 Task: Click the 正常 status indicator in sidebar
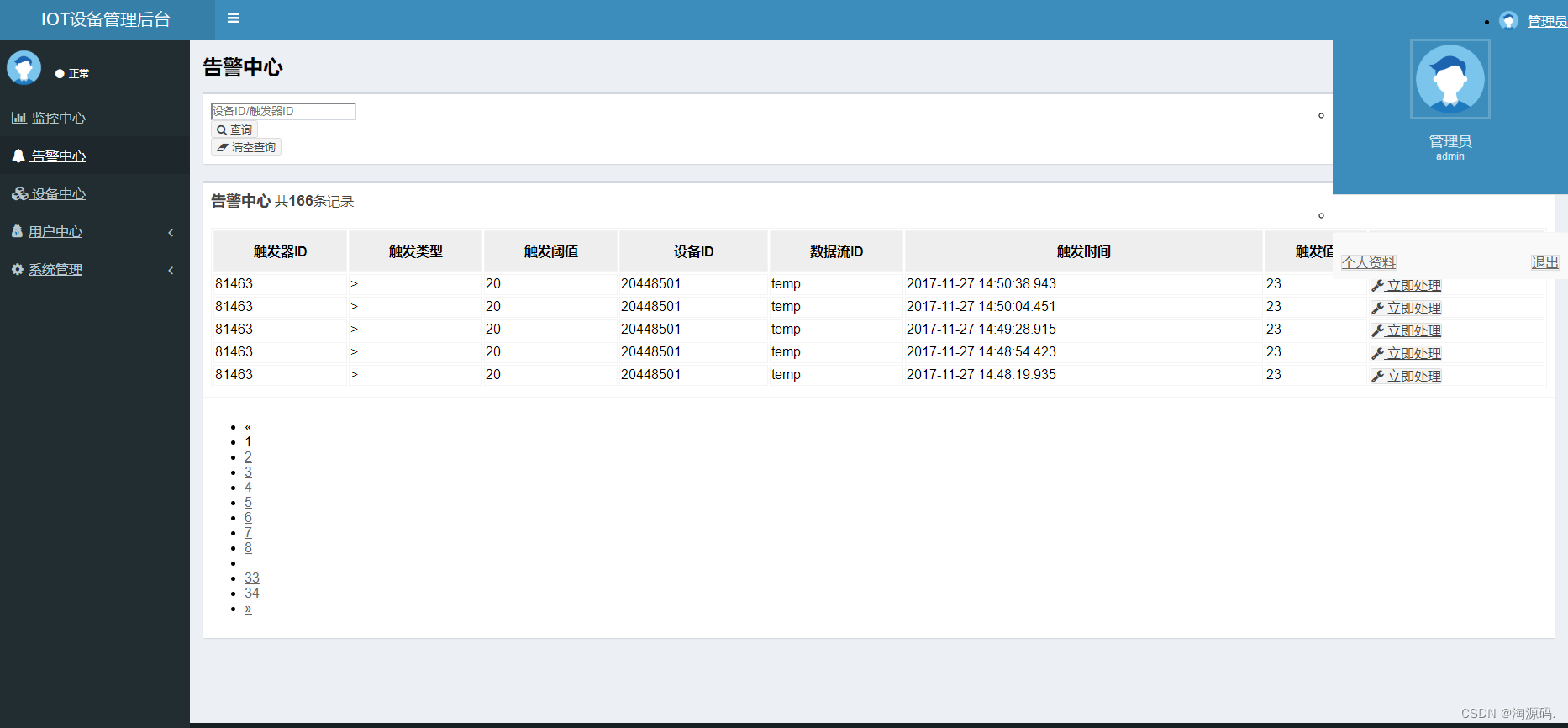pyautogui.click(x=72, y=74)
